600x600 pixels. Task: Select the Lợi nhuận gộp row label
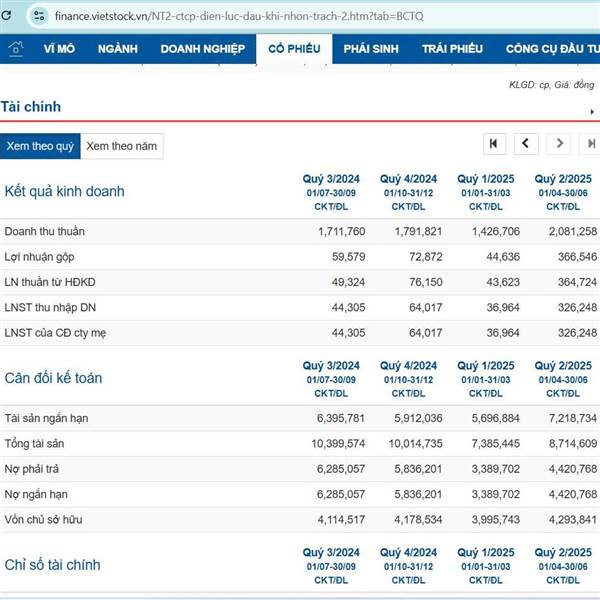(x=39, y=257)
